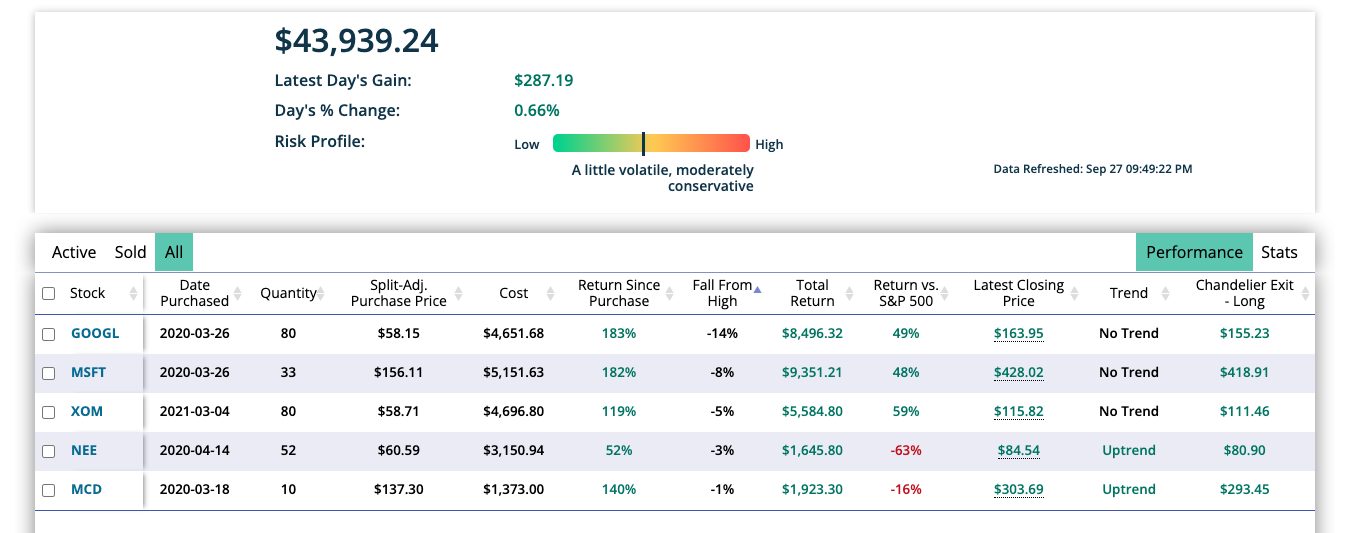Screen dimensions: 1347x533
Task: Sort by Quantity column arrows
Action: tap(322, 293)
